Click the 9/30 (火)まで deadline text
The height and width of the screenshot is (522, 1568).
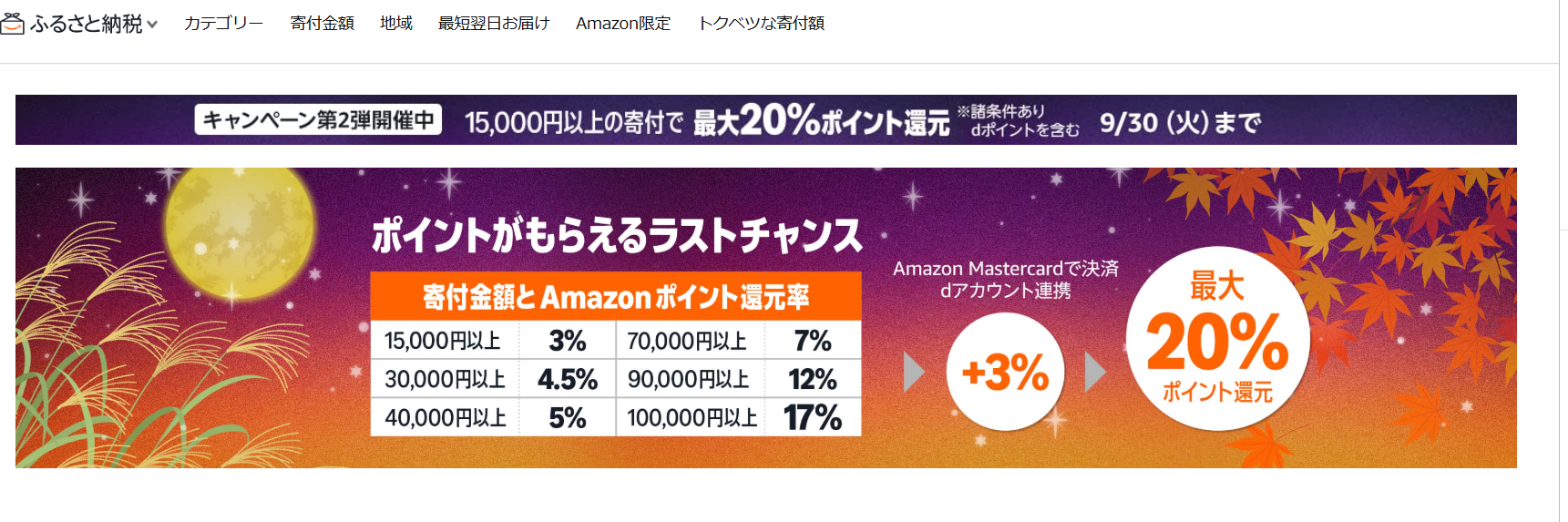tap(1180, 122)
